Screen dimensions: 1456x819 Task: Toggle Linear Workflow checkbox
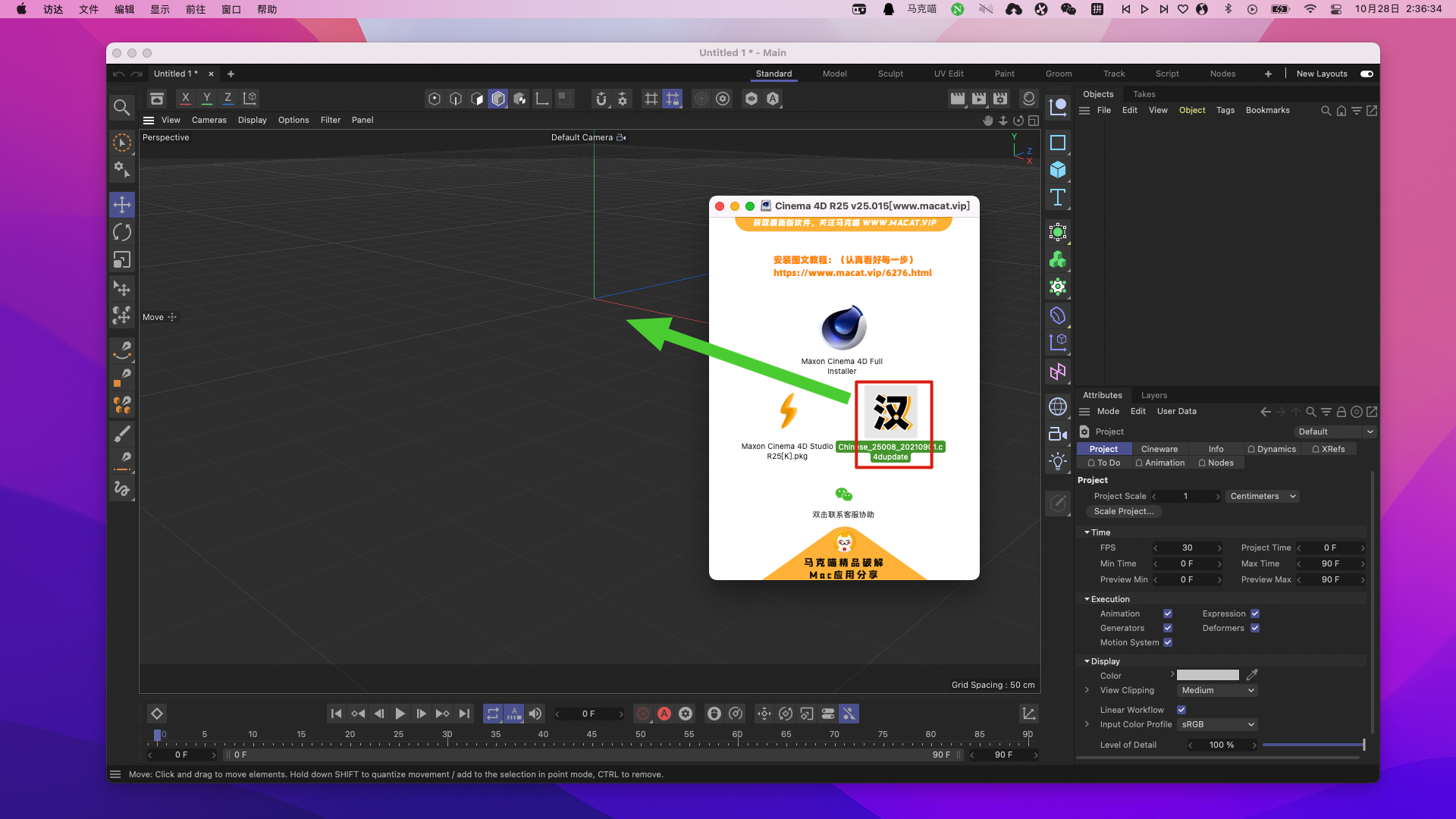[1181, 710]
